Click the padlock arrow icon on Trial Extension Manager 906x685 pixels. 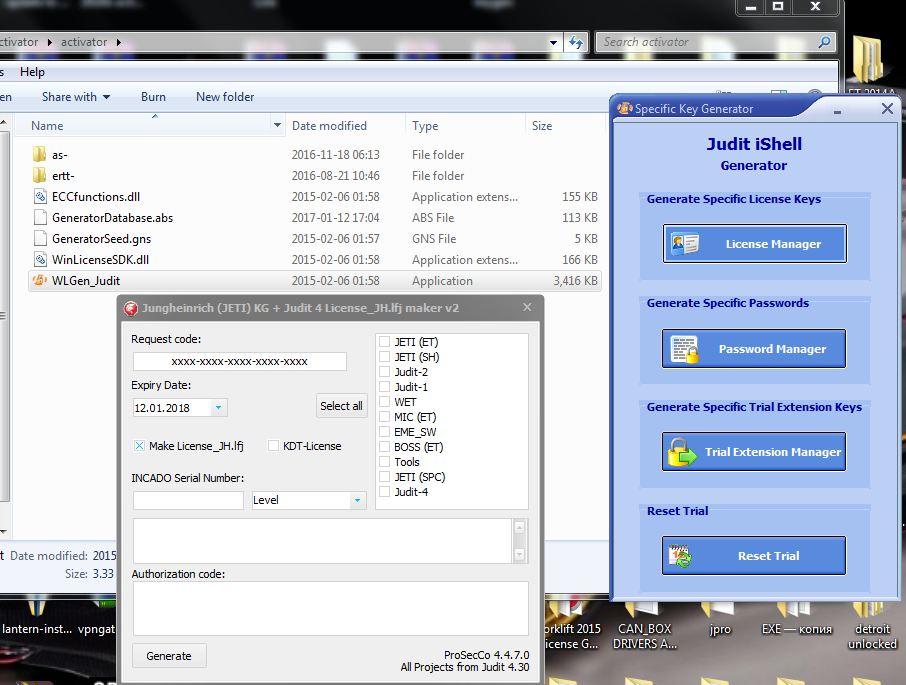pyautogui.click(x=682, y=452)
